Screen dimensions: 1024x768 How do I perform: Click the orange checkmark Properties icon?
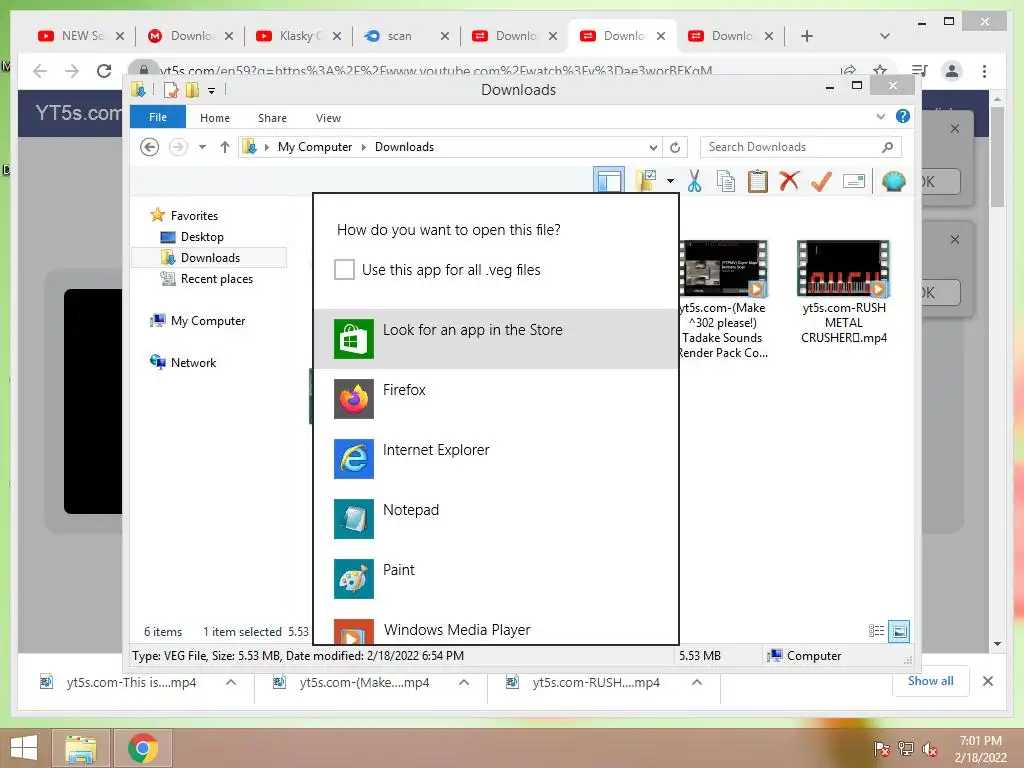tap(821, 181)
